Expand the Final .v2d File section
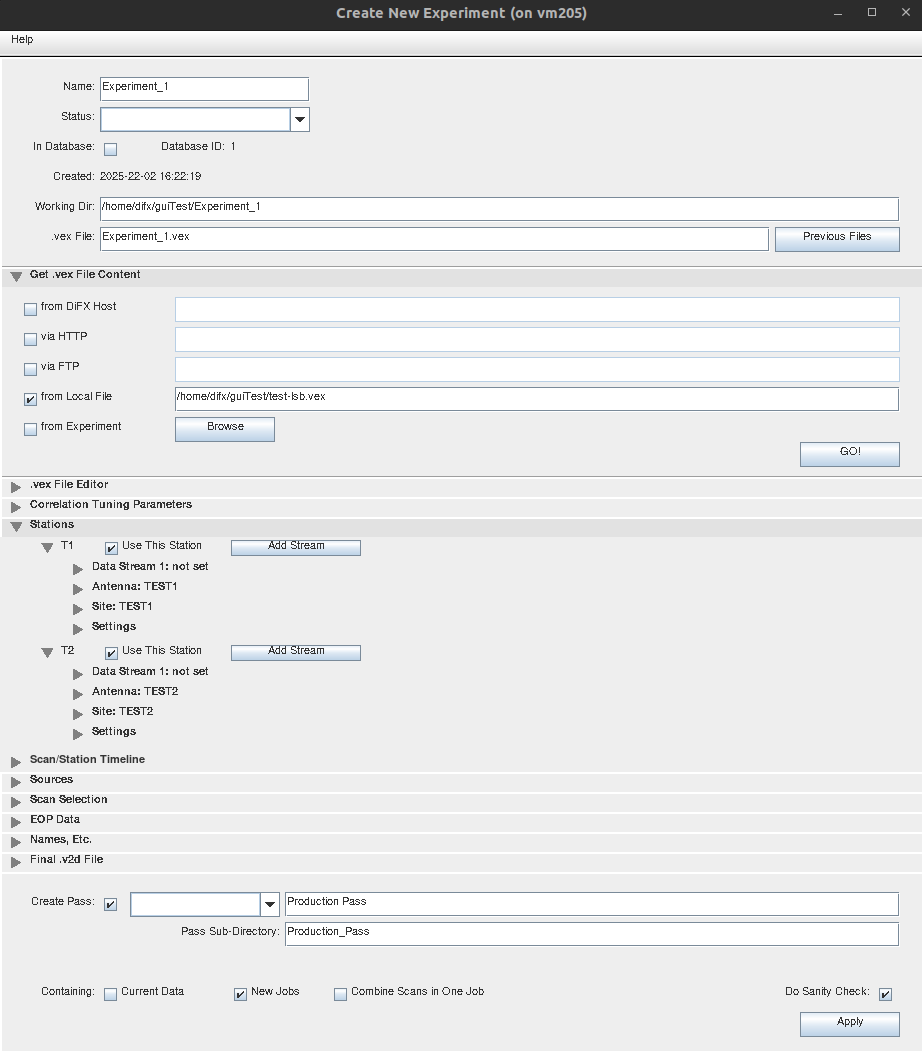The image size is (922, 1051). pyautogui.click(x=16, y=862)
